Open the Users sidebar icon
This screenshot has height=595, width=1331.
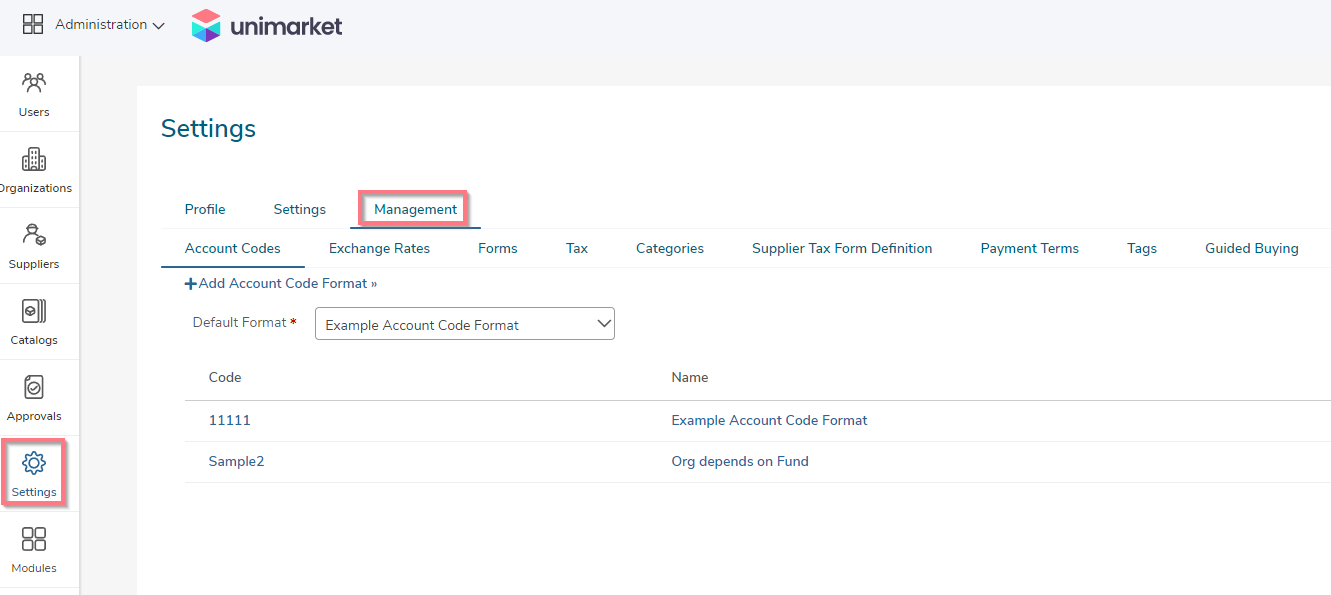point(34,82)
